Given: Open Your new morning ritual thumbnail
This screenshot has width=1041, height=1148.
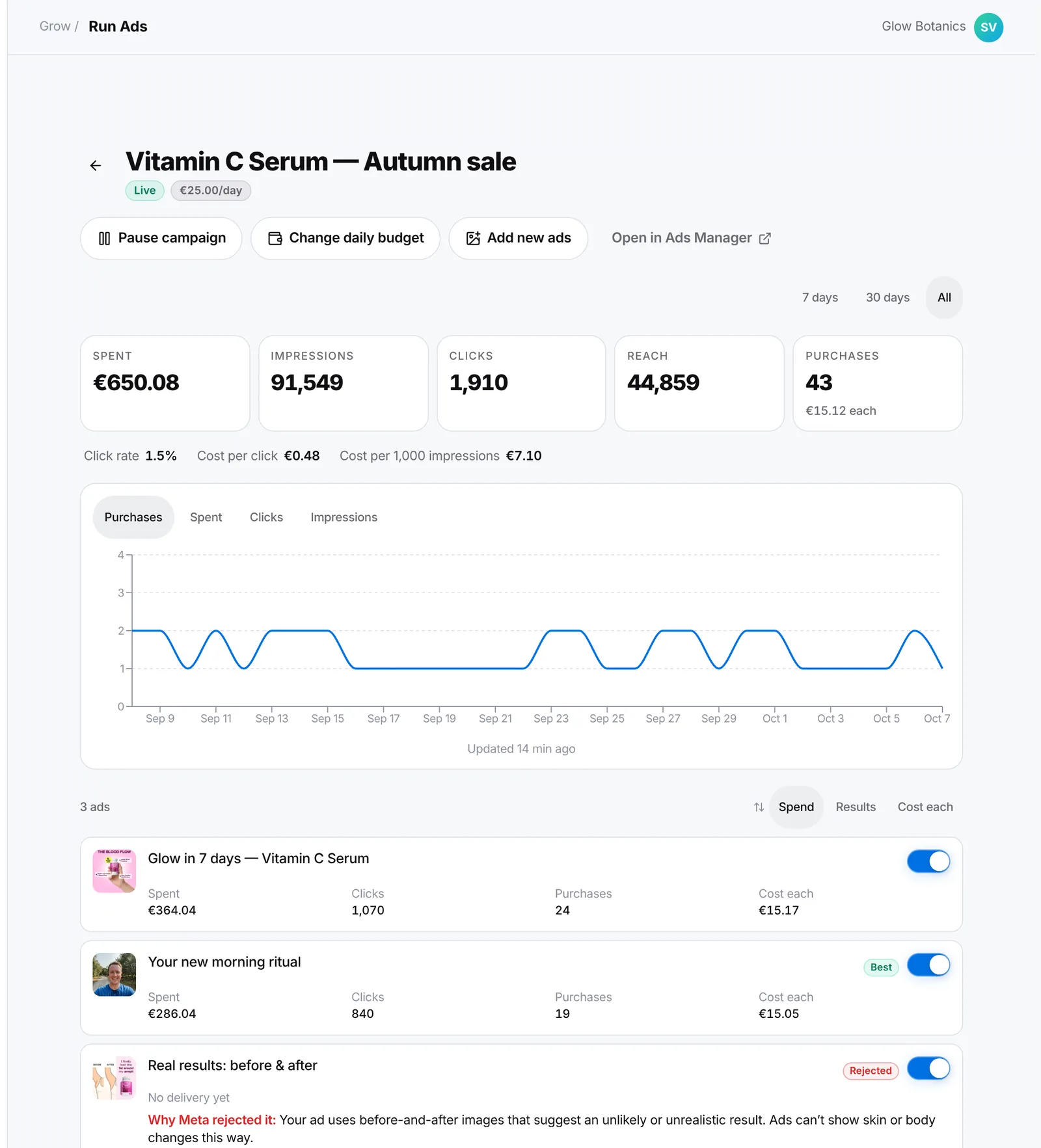Looking at the screenshot, I should 115,974.
